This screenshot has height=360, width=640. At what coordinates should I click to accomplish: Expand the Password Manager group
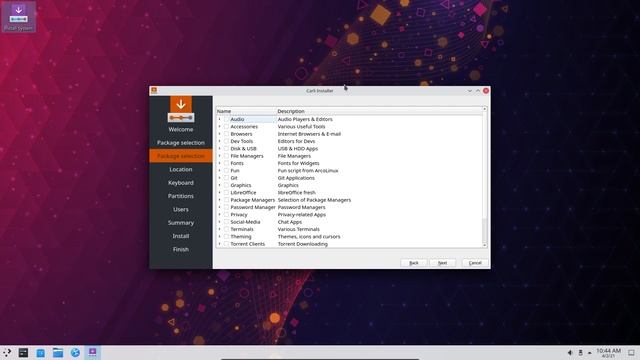coord(219,207)
